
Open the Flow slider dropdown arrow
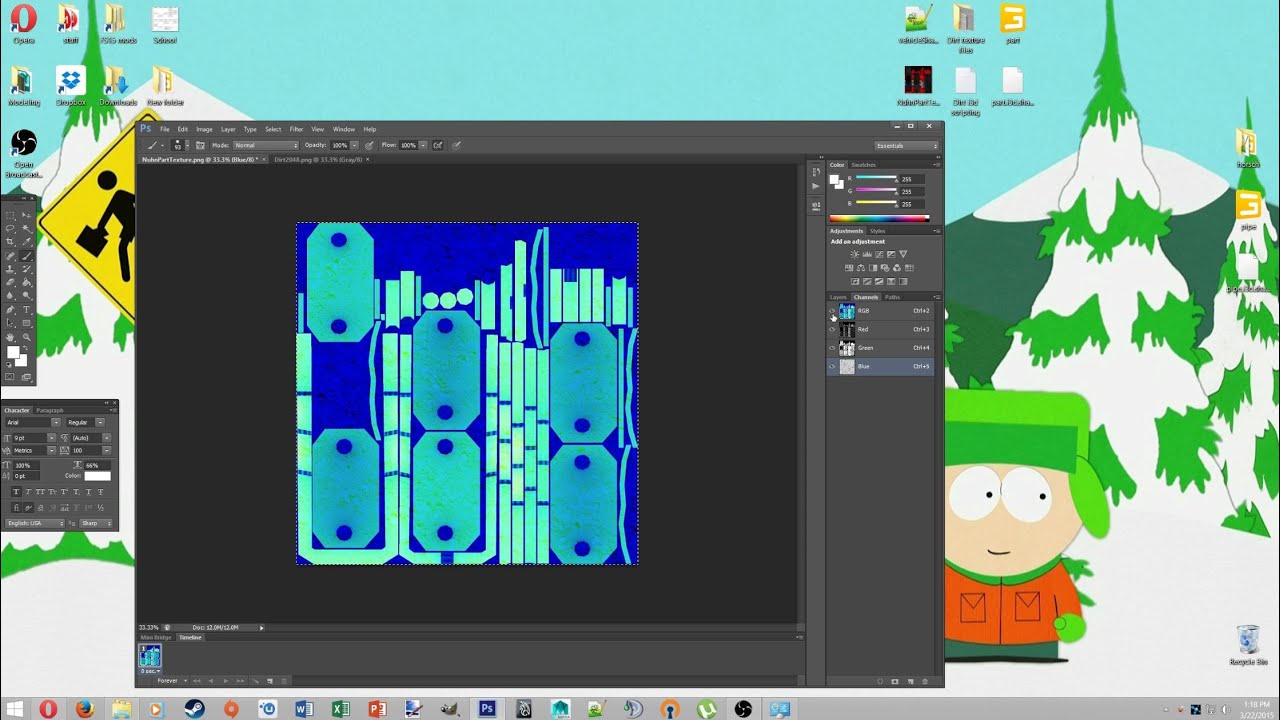(423, 145)
